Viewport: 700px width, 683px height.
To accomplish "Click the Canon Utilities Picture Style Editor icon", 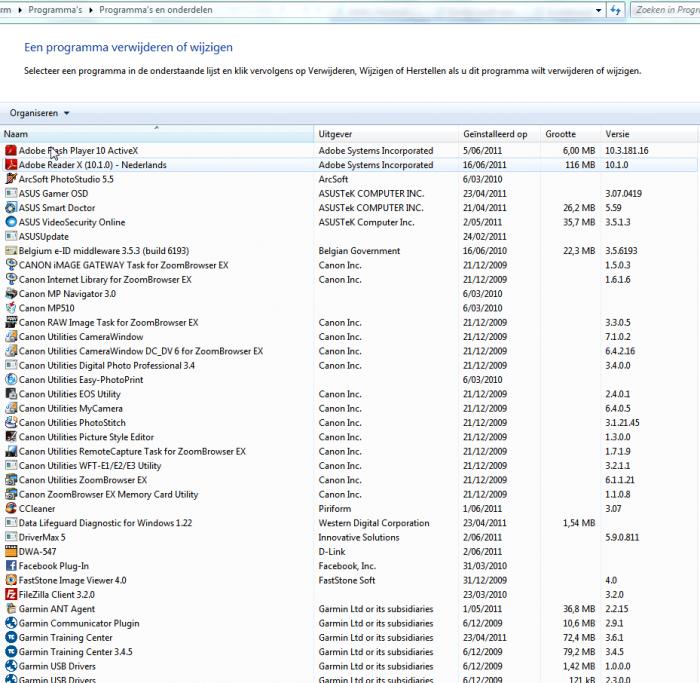I will click(11, 437).
